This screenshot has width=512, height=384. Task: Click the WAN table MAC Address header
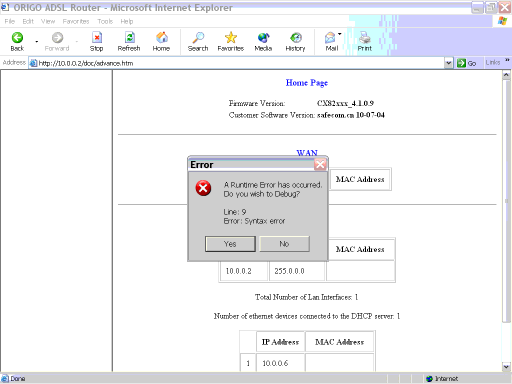360,179
